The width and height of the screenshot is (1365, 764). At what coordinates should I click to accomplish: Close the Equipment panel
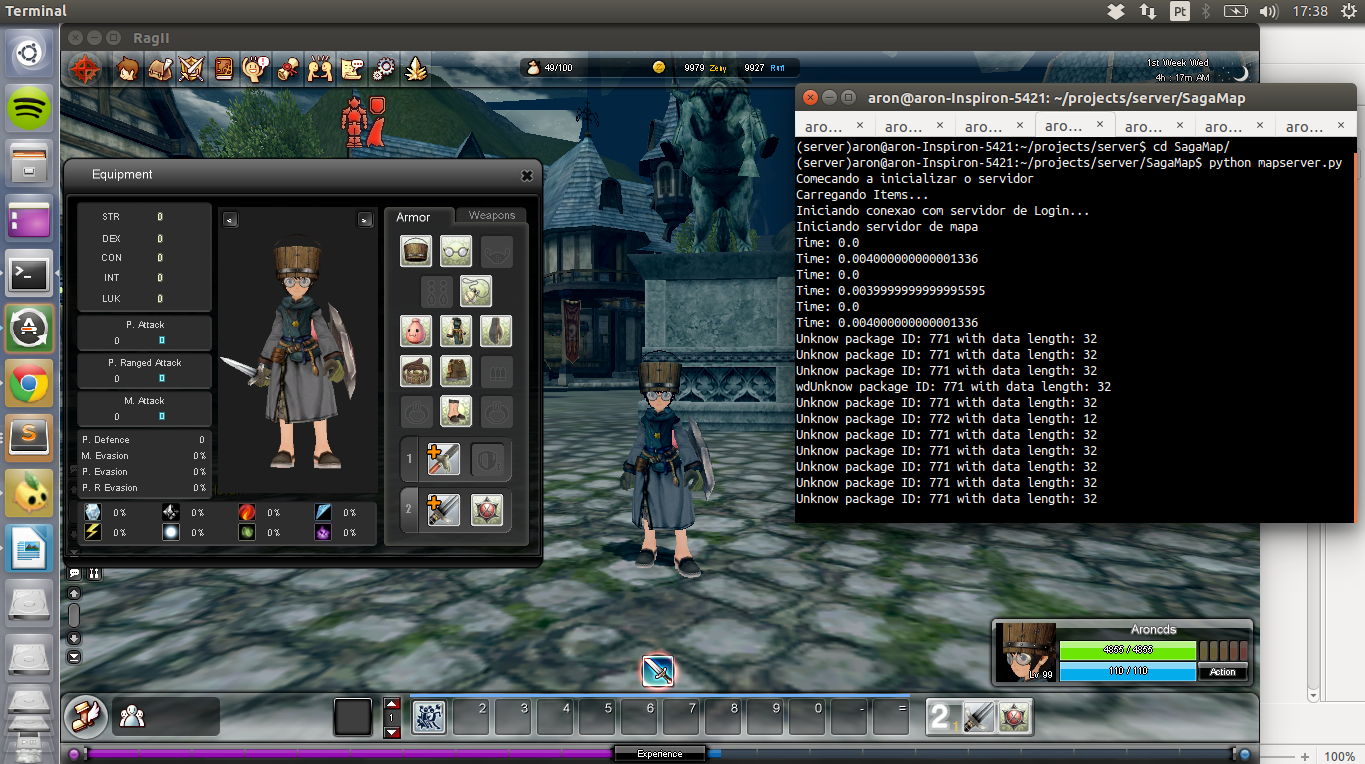point(527,175)
